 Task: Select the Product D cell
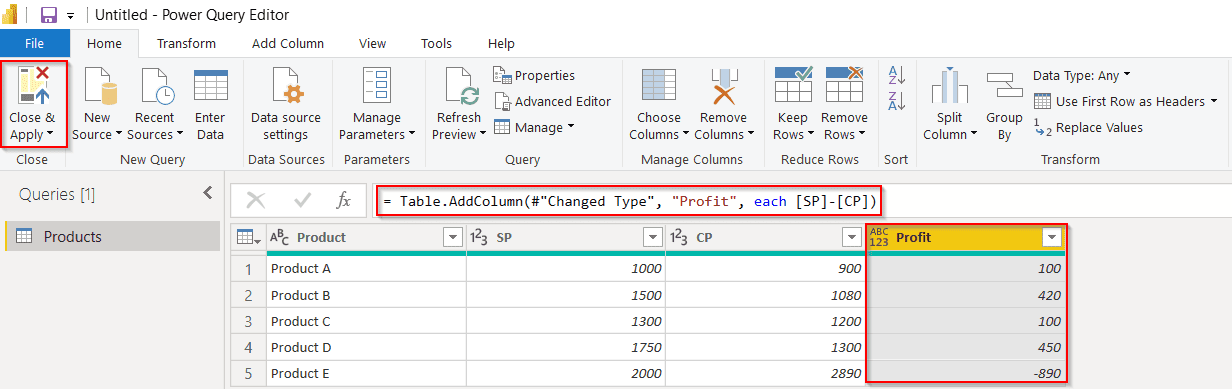[366, 347]
